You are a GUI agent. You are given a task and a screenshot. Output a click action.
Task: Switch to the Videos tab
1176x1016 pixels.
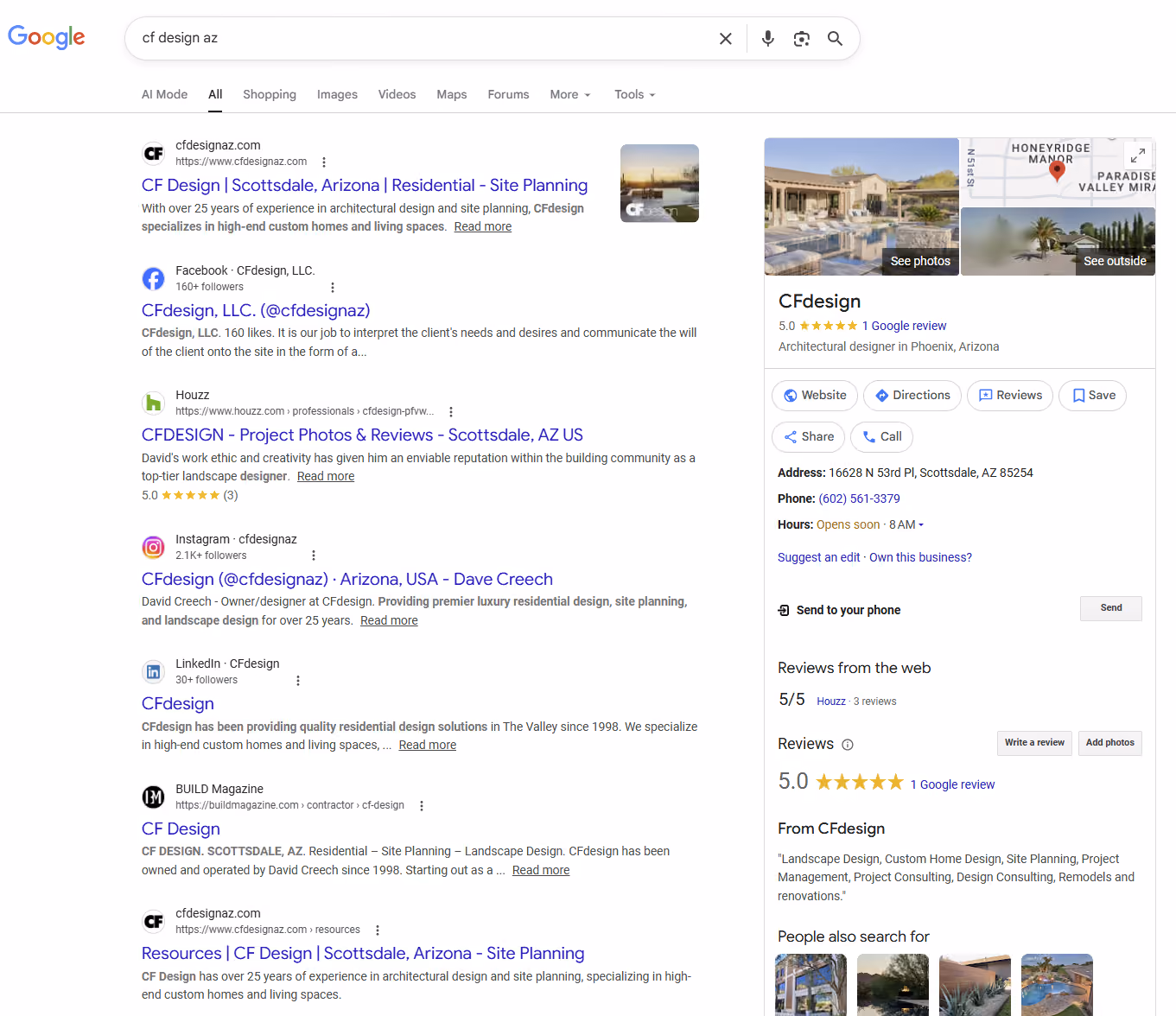tap(397, 95)
